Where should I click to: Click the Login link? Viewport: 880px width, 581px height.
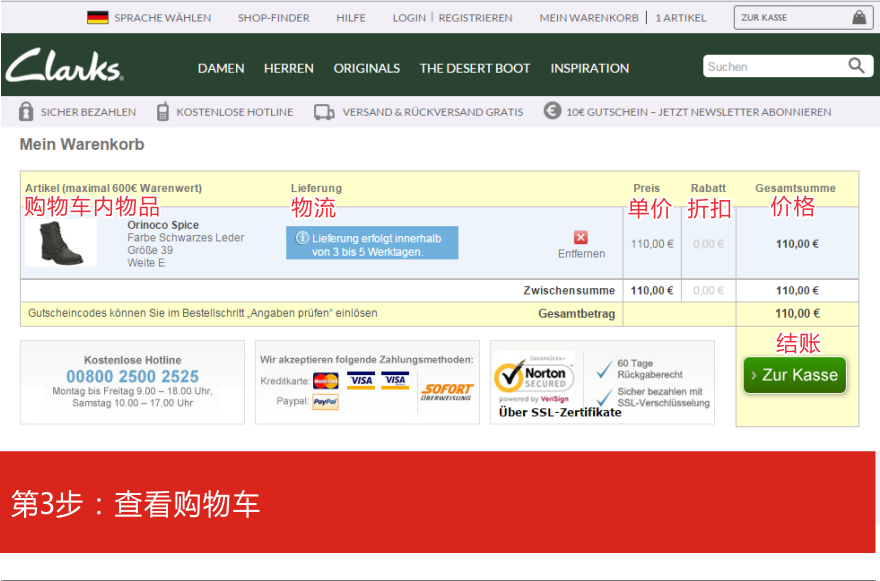coord(409,18)
